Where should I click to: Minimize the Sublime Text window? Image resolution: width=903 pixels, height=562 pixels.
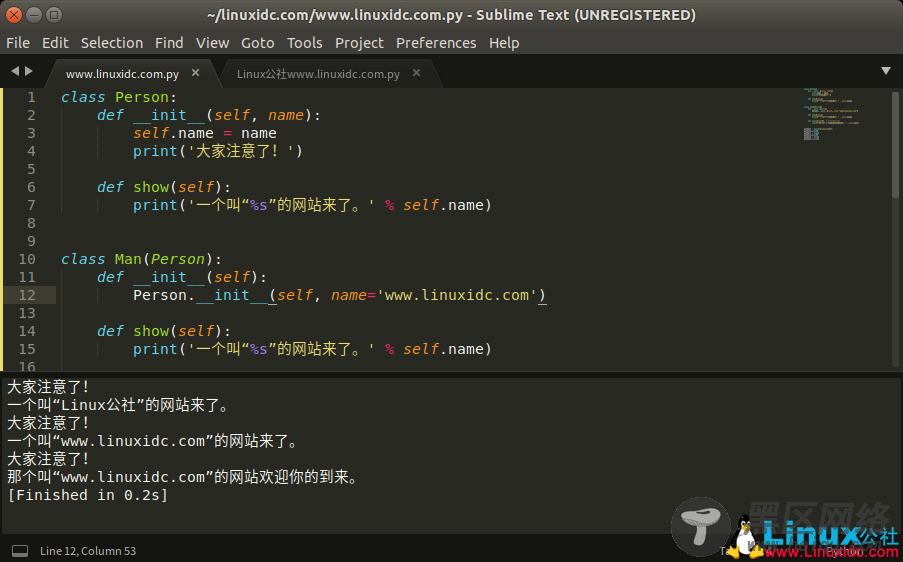pyautogui.click(x=34, y=15)
